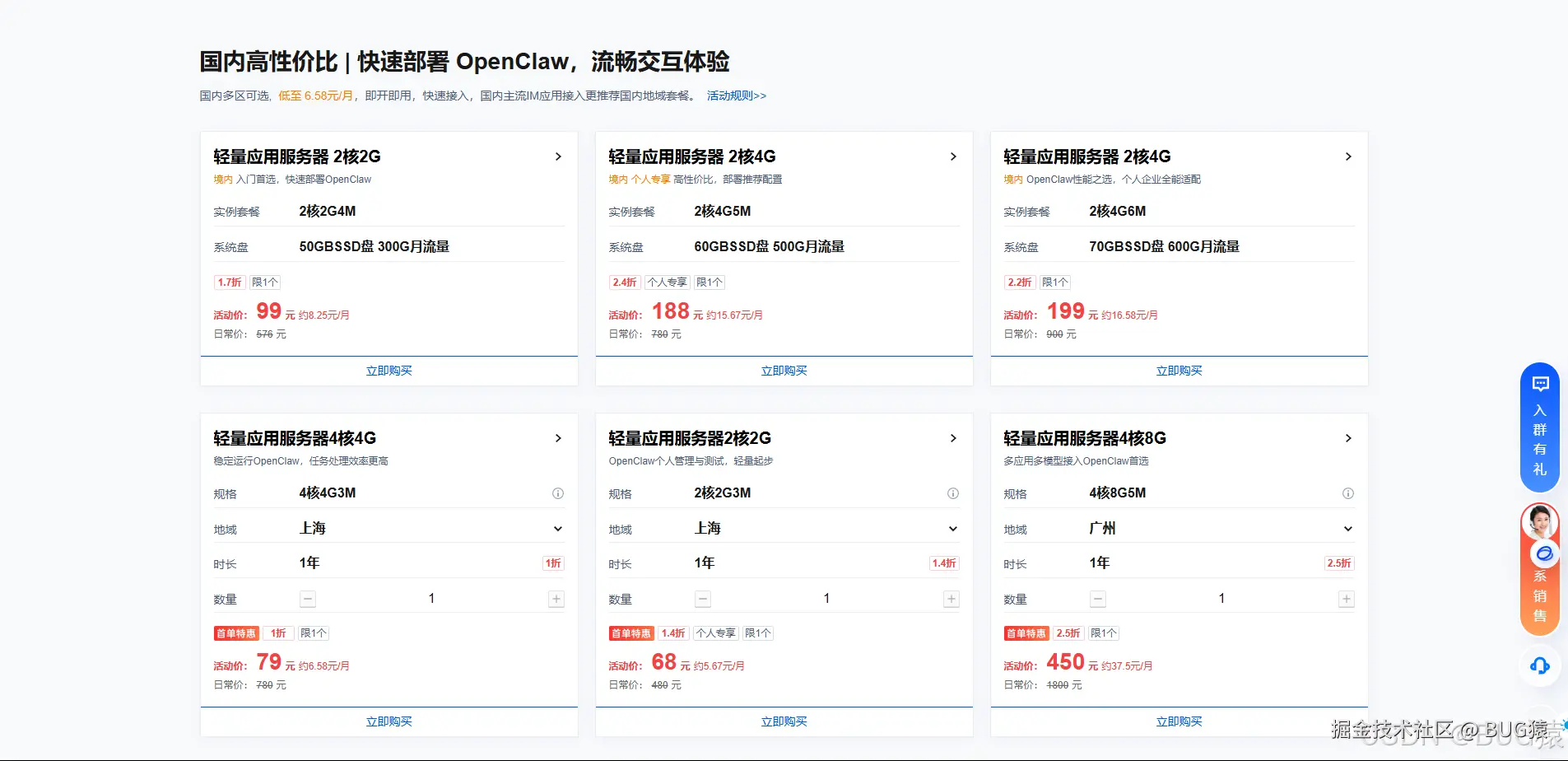The width and height of the screenshot is (1568, 761).
Task: Buy the 99元 2核2G4M plan now
Action: point(389,371)
